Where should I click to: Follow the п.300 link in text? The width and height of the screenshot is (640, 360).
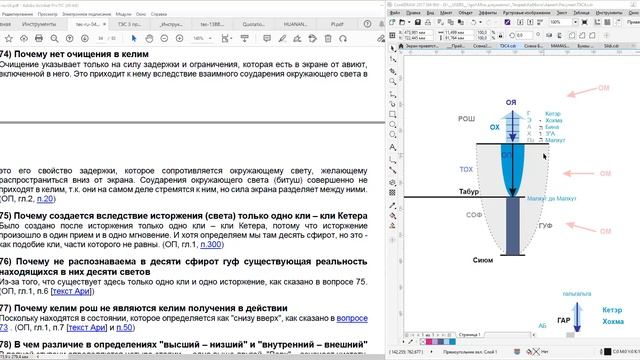[x=211, y=244]
